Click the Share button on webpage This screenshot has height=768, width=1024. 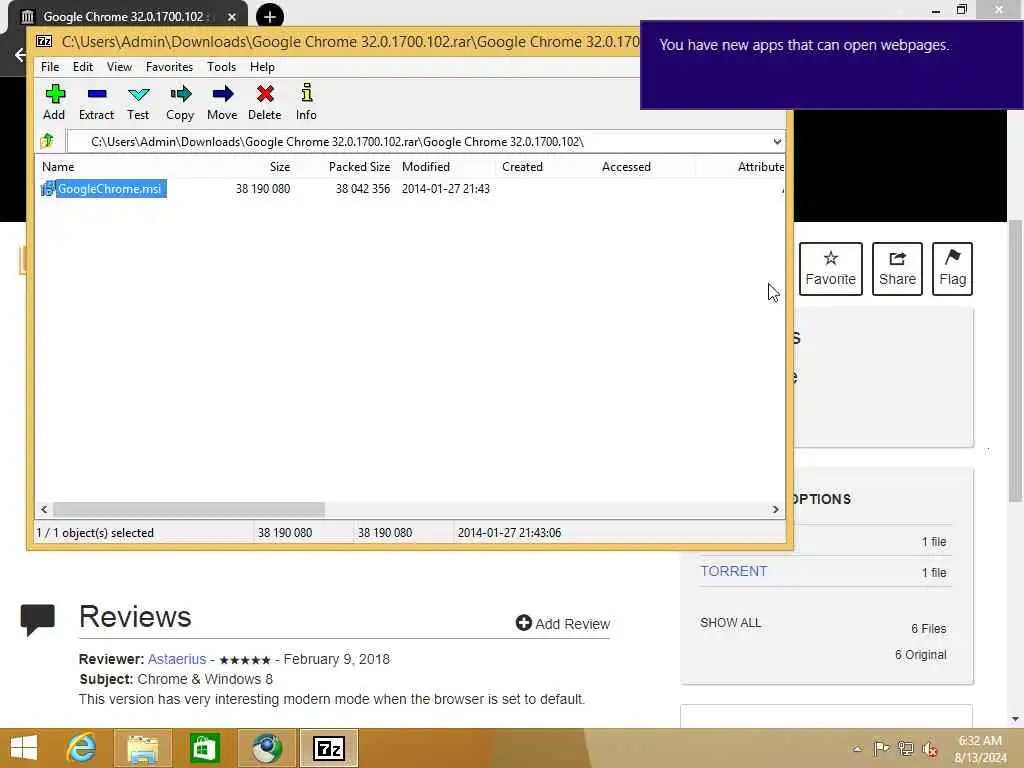[897, 268]
